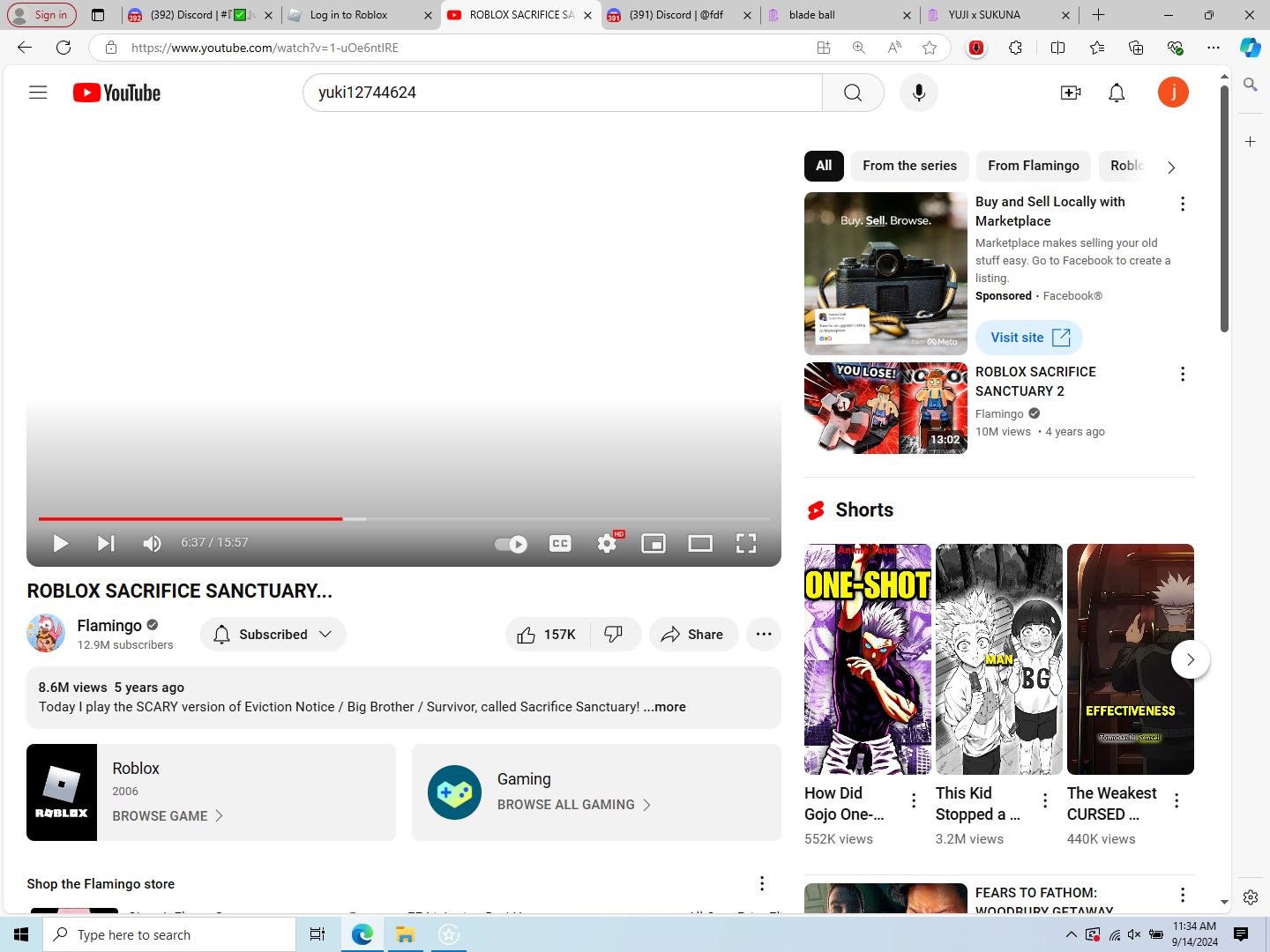This screenshot has width=1270, height=952.
Task: Expand description with ...more
Action: pos(664,707)
